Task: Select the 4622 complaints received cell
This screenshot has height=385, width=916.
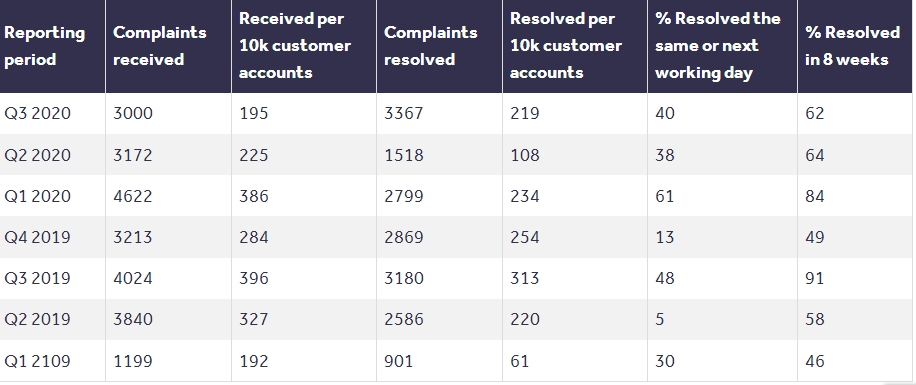Action: point(133,196)
